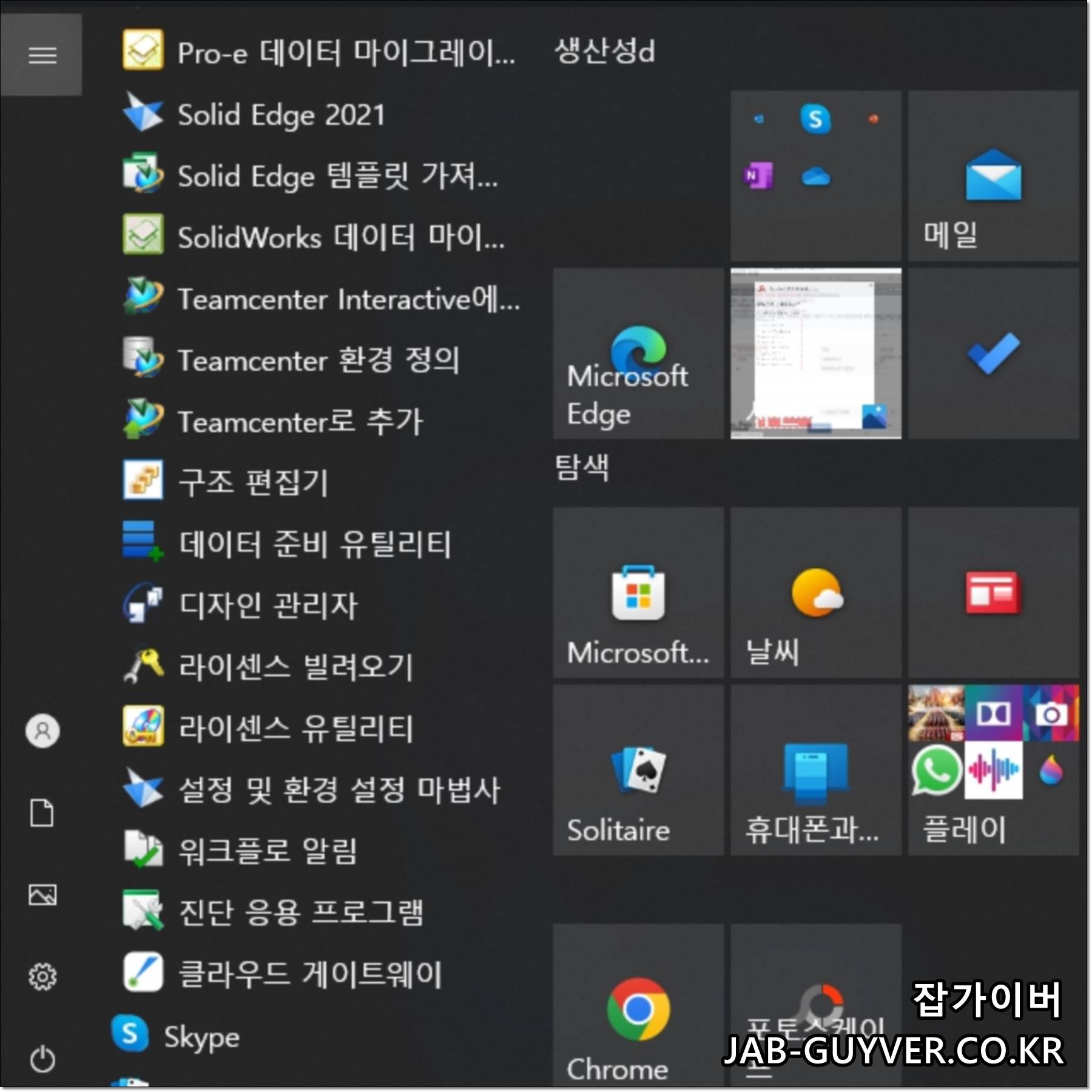Click OneDrive icon in Office tile folder
This screenshot has height=1092, width=1092.
tap(815, 177)
